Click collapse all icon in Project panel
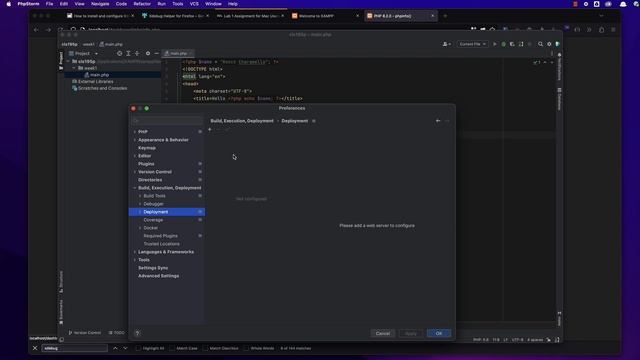This screenshot has width=640, height=360. pos(137,53)
